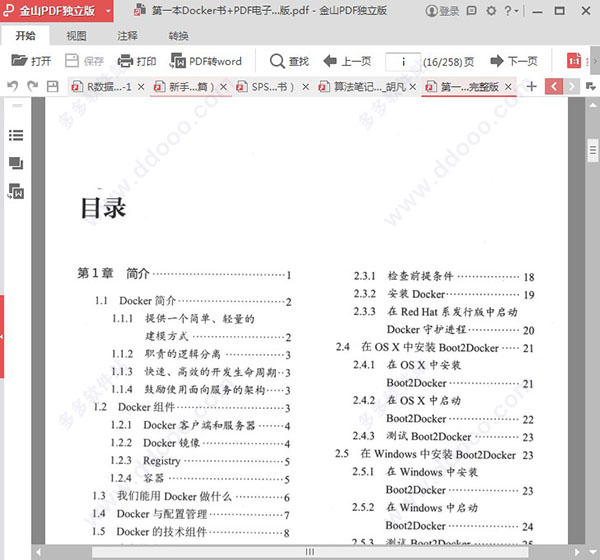This screenshot has height=560, width=600.
Task: Select the 第一...完整版 document tab
Action: pos(462,87)
